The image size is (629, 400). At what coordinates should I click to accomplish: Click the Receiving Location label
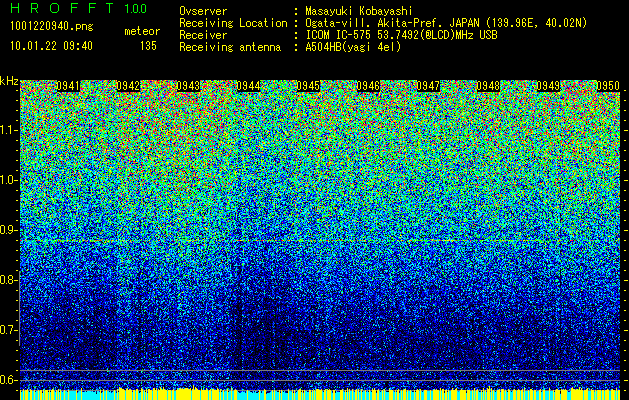(x=233, y=24)
